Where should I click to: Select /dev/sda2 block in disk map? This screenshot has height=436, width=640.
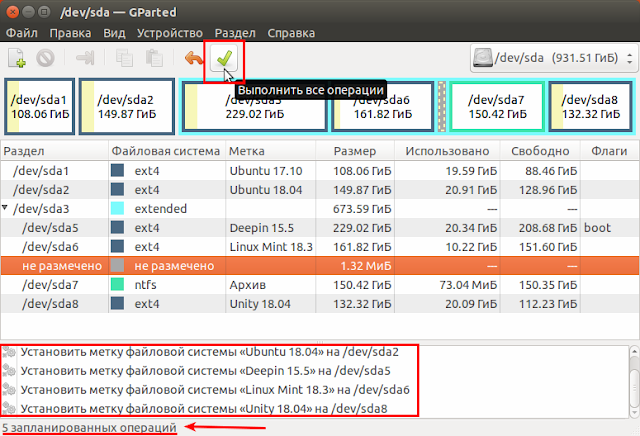click(127, 107)
